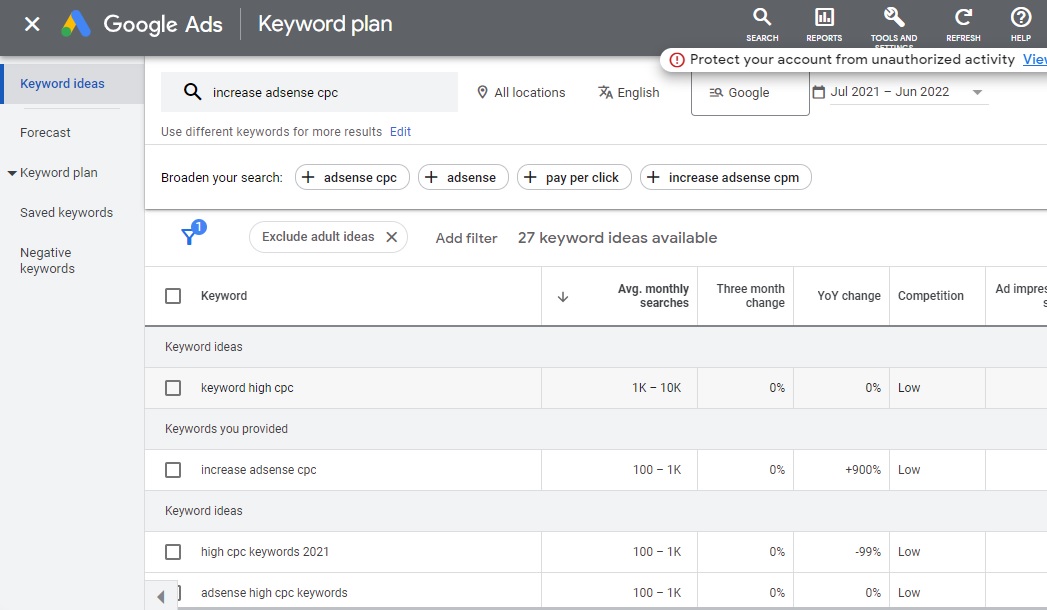Toggle the select-all Keyword header checkbox
The height and width of the screenshot is (610, 1047).
173,296
